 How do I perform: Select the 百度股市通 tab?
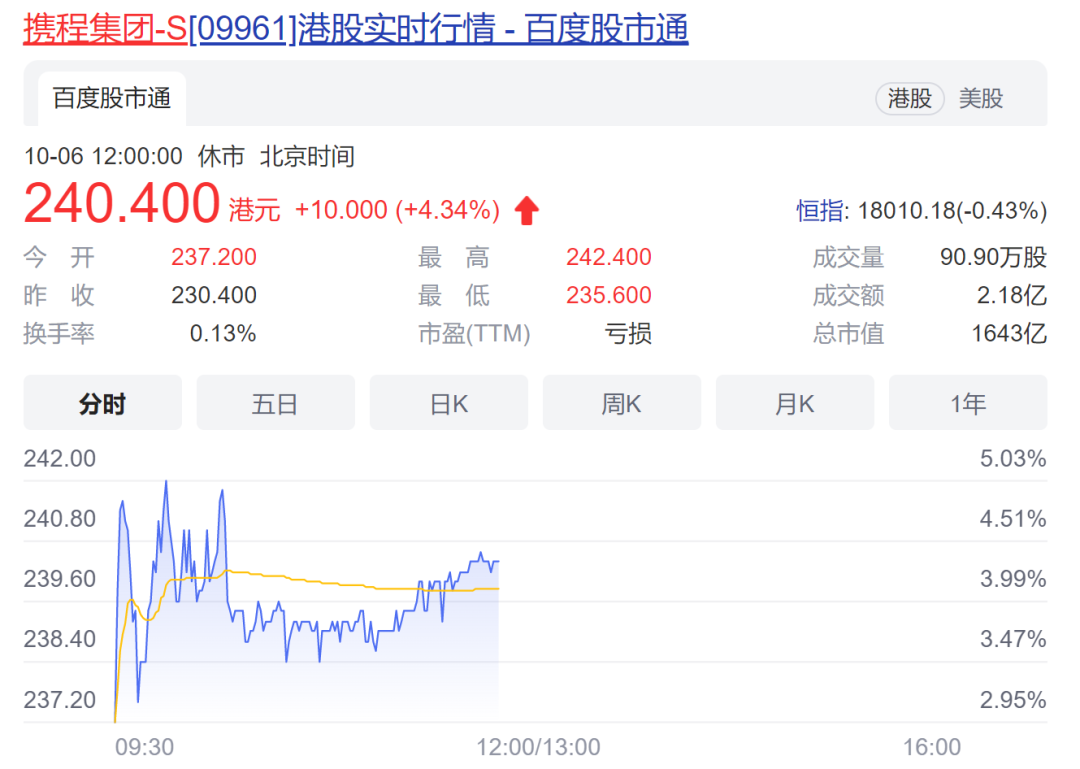pyautogui.click(x=112, y=99)
